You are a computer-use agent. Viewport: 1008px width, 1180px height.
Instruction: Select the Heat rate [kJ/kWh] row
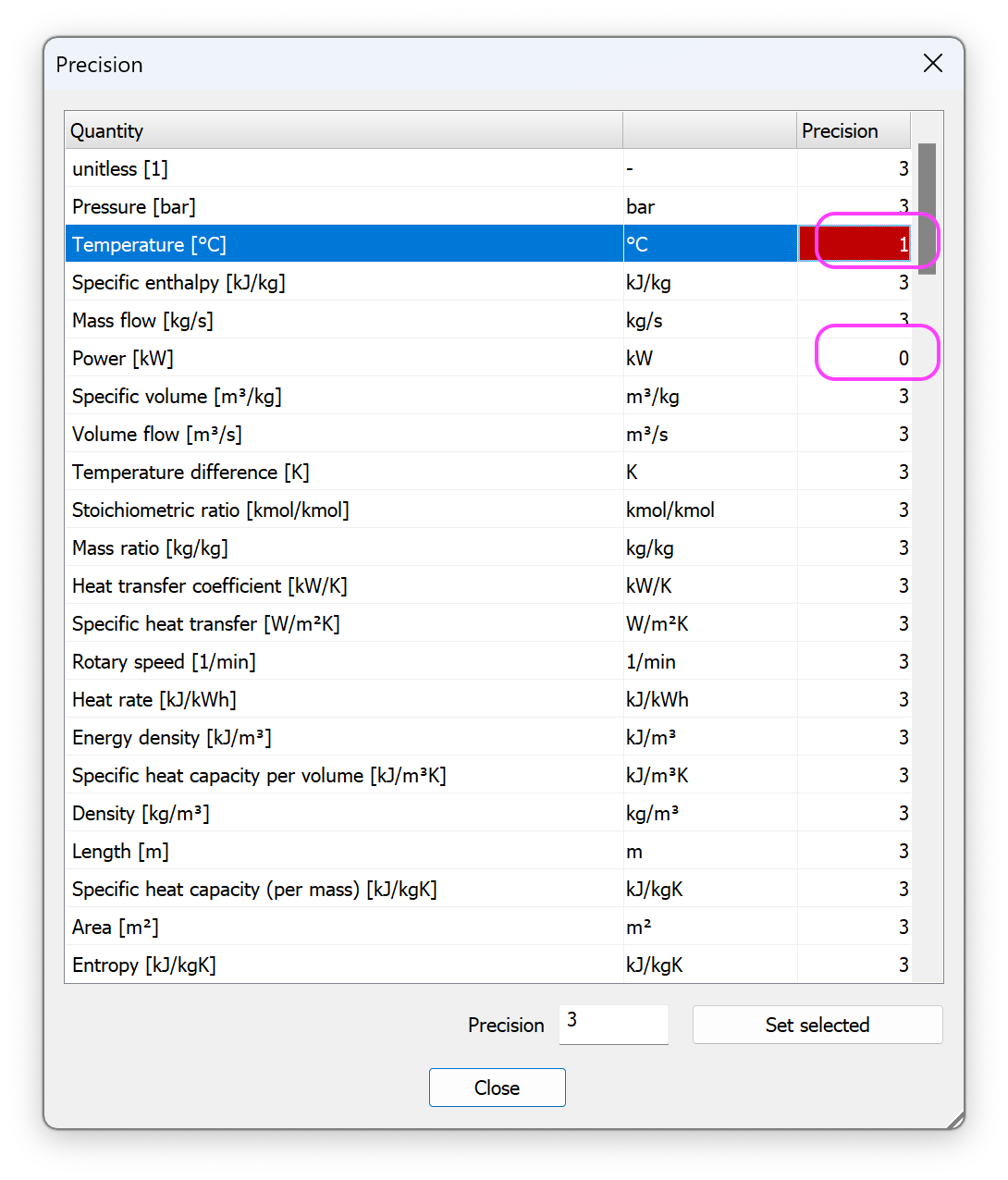(488, 699)
